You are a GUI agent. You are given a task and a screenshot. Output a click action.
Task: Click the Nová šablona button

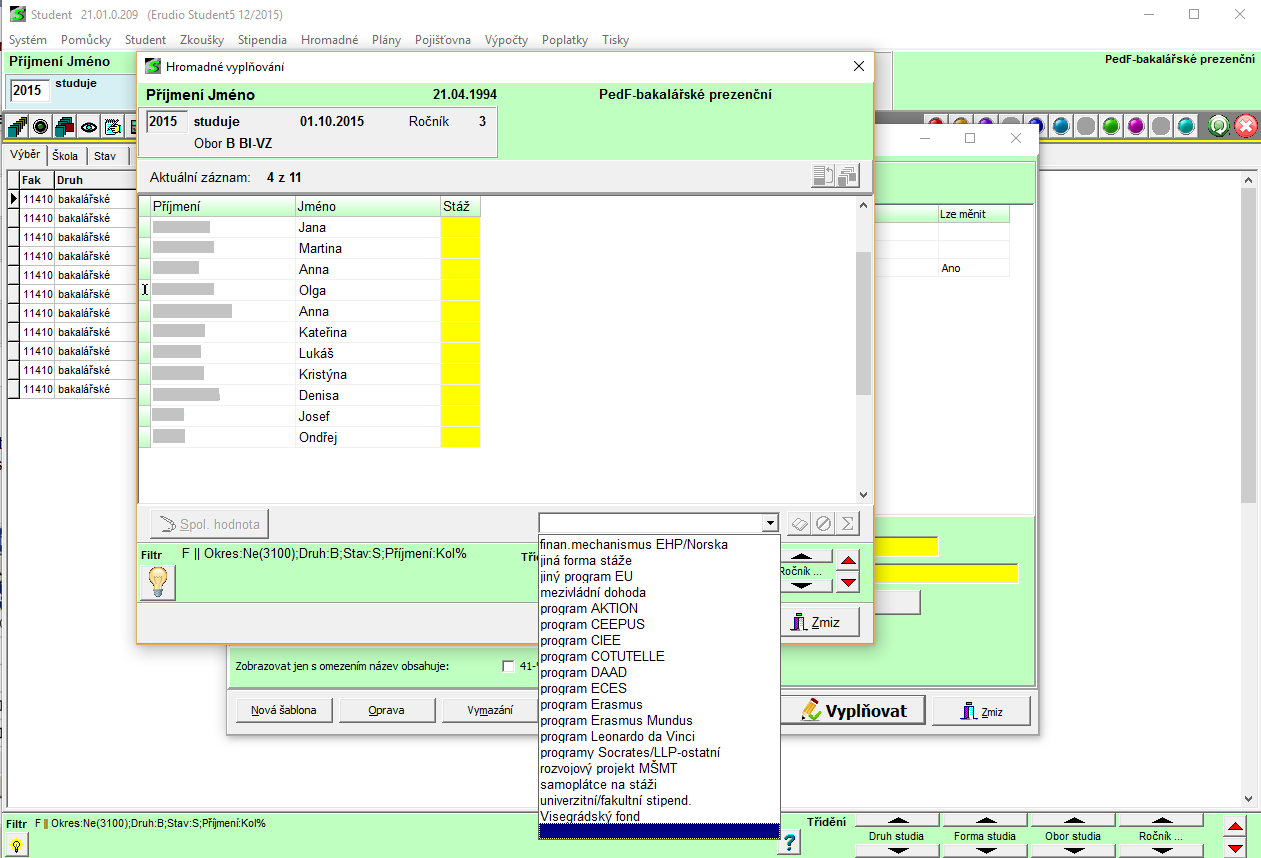(284, 711)
